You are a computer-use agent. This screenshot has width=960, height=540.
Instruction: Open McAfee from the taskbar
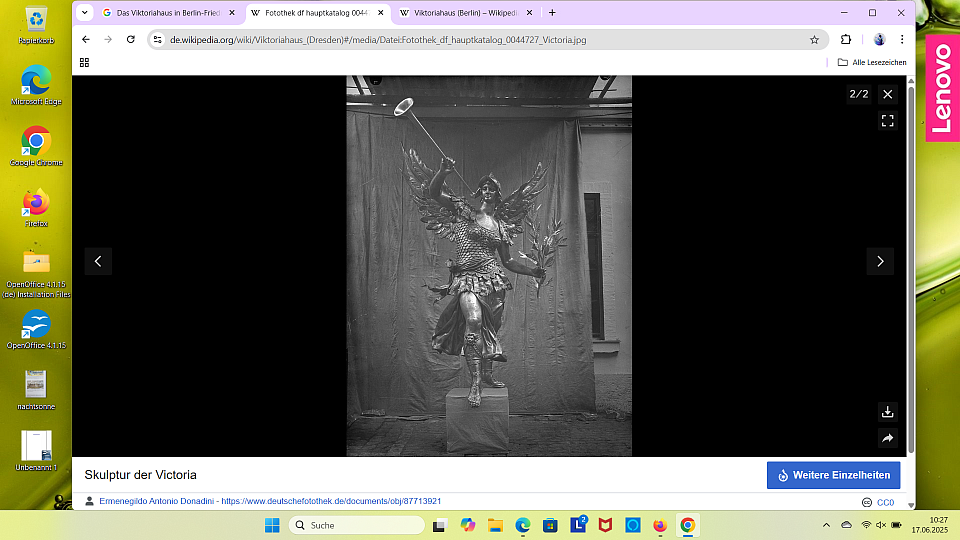pos(606,525)
